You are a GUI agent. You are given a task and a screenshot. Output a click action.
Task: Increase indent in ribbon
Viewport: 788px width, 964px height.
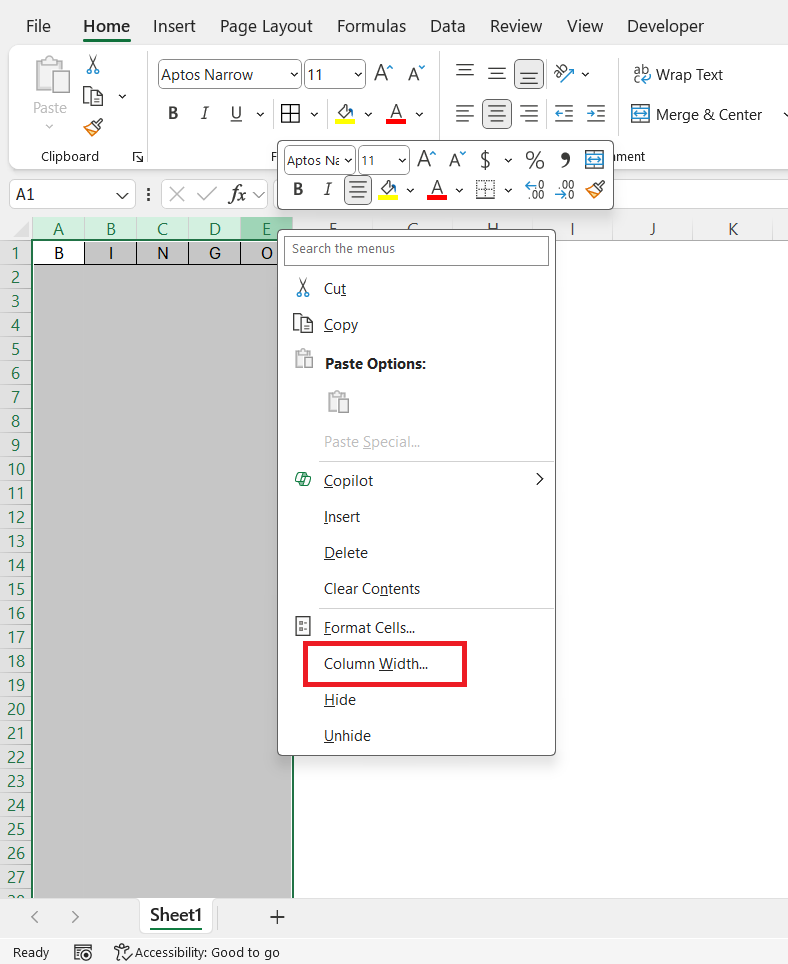click(596, 114)
